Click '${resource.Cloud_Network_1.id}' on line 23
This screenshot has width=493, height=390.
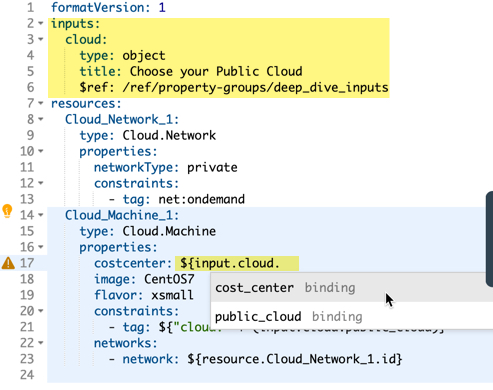(x=295, y=359)
